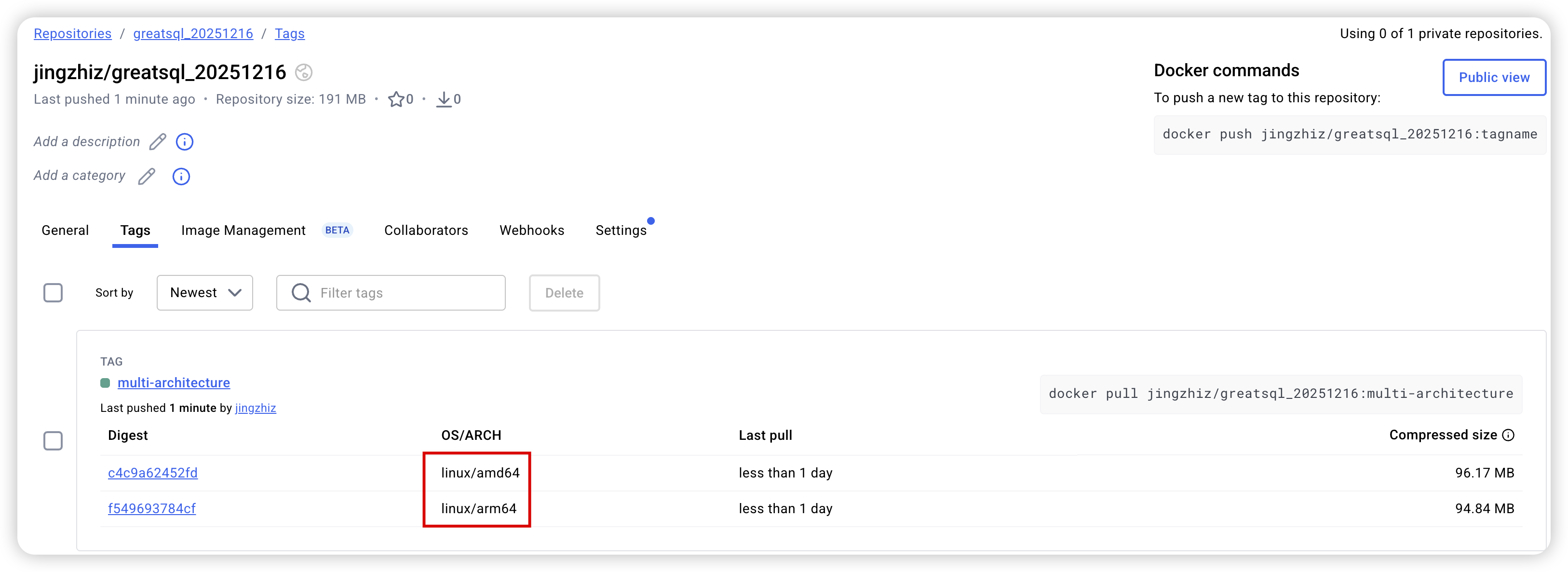This screenshot has width=1568, height=572.
Task: Click the repository visibility icon beside the title
Action: (303, 72)
